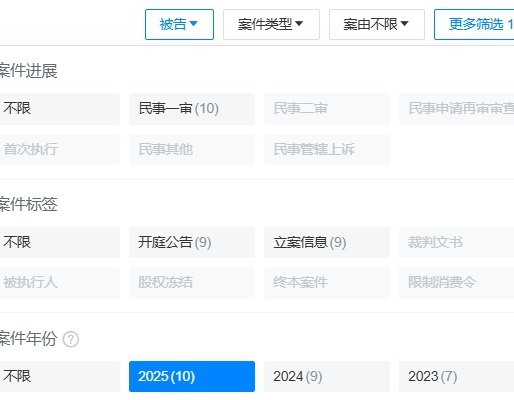Image resolution: width=514 pixels, height=400 pixels.
Task: Click the help icon beside 案件年份
Action: (x=71, y=340)
